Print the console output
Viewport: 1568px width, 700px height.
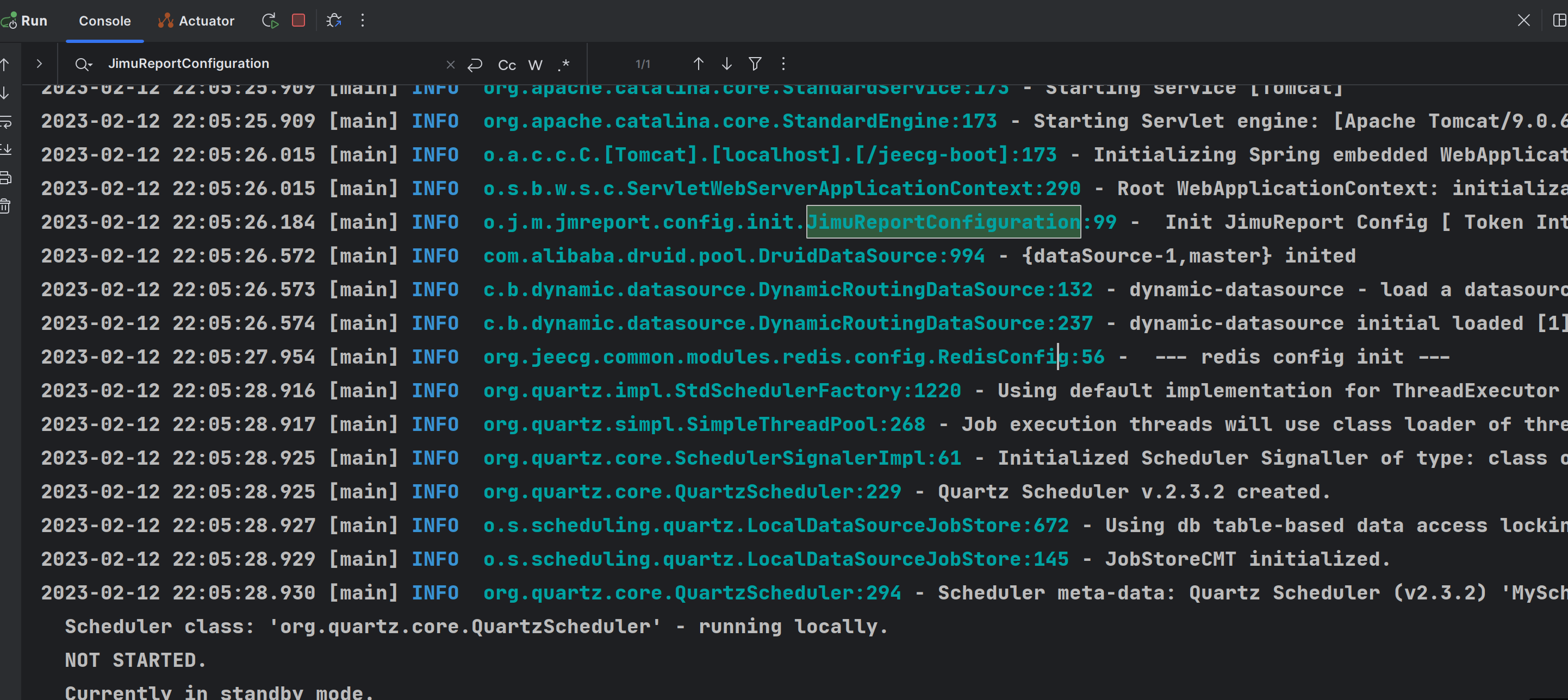tap(5, 178)
